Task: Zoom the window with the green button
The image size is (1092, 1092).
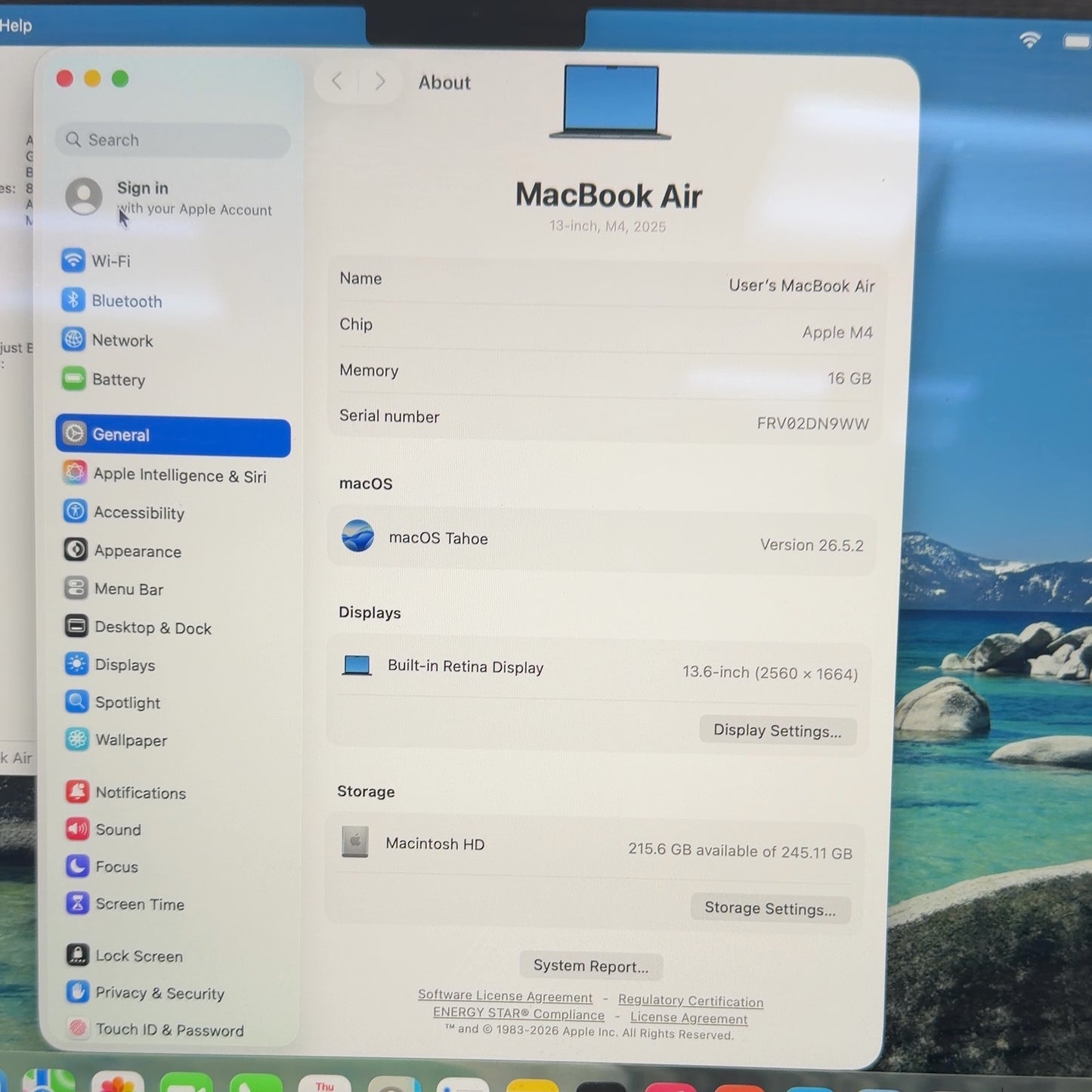Action: point(120,79)
